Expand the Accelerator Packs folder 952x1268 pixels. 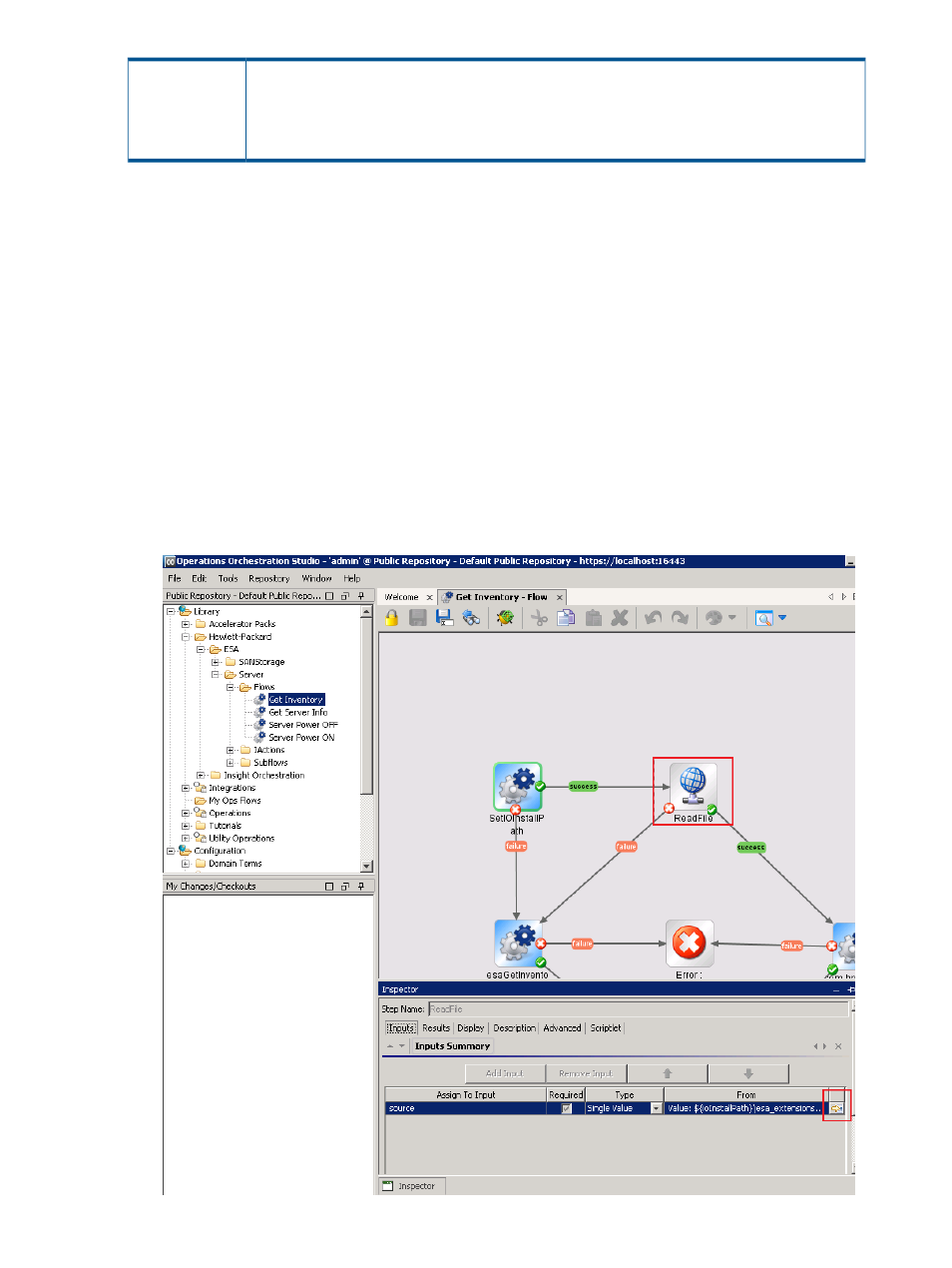coord(186,624)
